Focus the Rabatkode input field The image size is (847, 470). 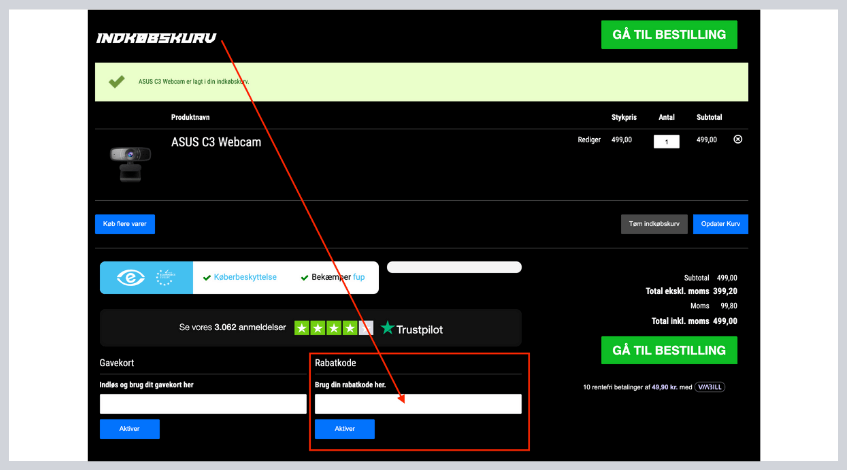tap(418, 404)
